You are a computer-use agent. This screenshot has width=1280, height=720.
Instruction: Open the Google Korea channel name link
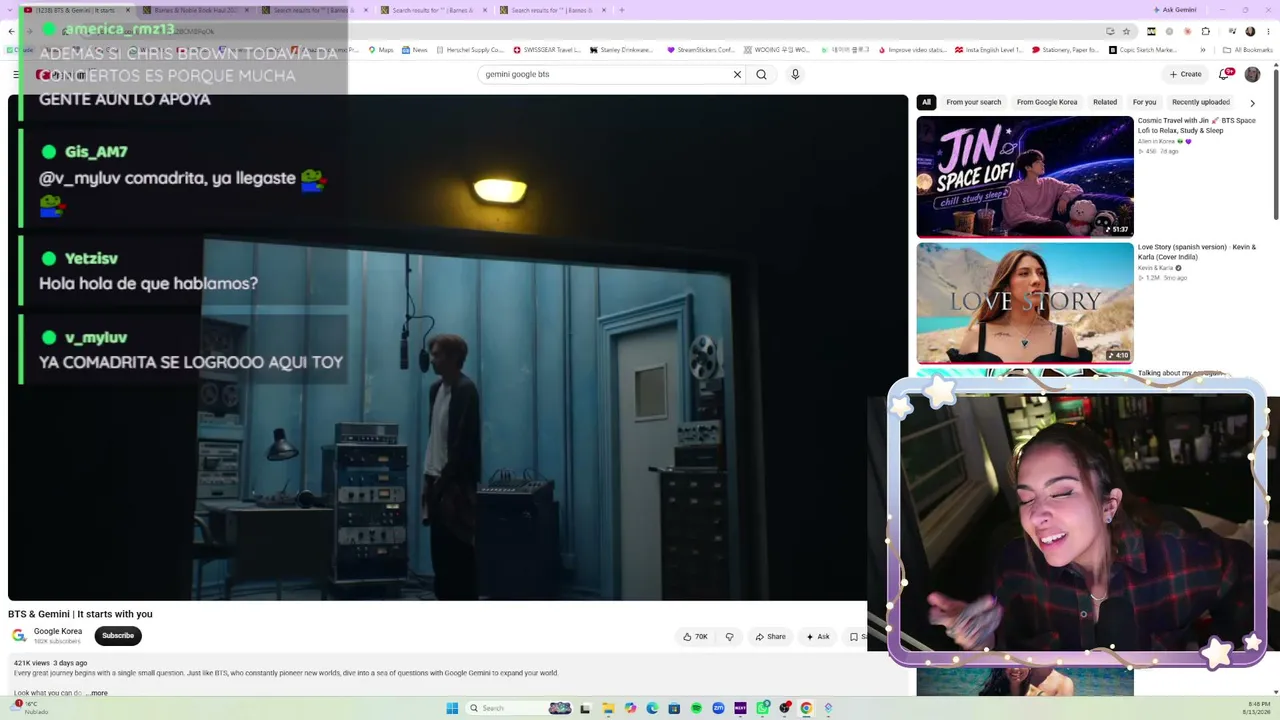pos(58,631)
